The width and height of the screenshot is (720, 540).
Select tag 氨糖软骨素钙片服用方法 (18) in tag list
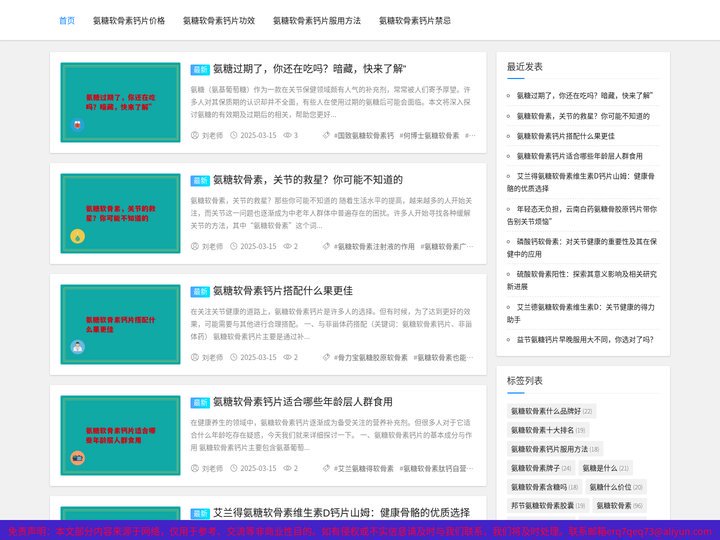(x=555, y=449)
